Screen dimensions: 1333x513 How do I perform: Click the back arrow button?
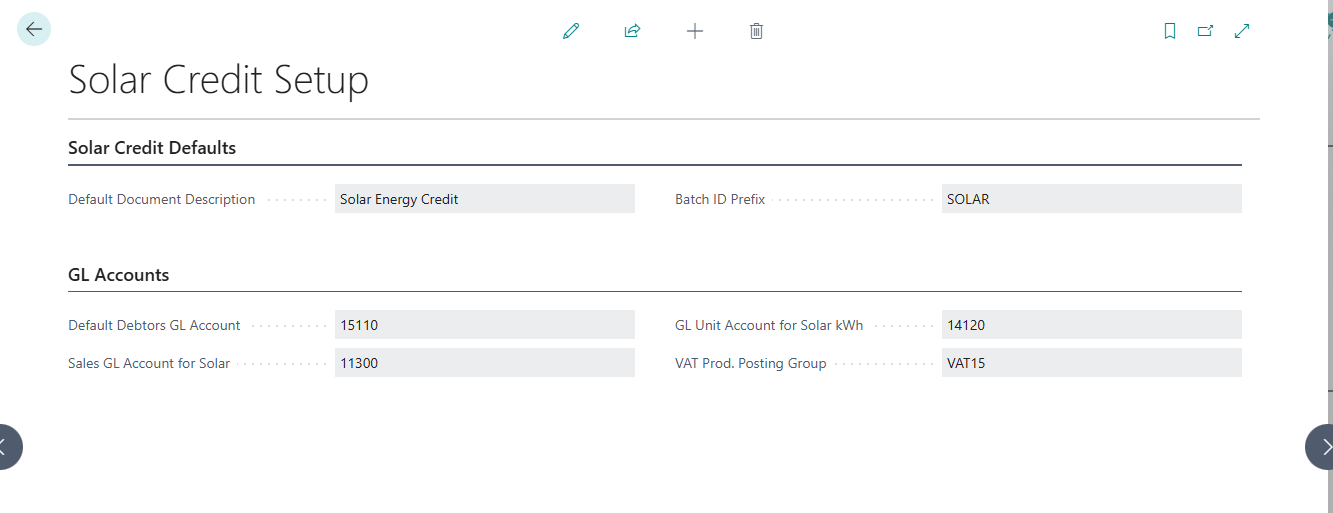34,30
